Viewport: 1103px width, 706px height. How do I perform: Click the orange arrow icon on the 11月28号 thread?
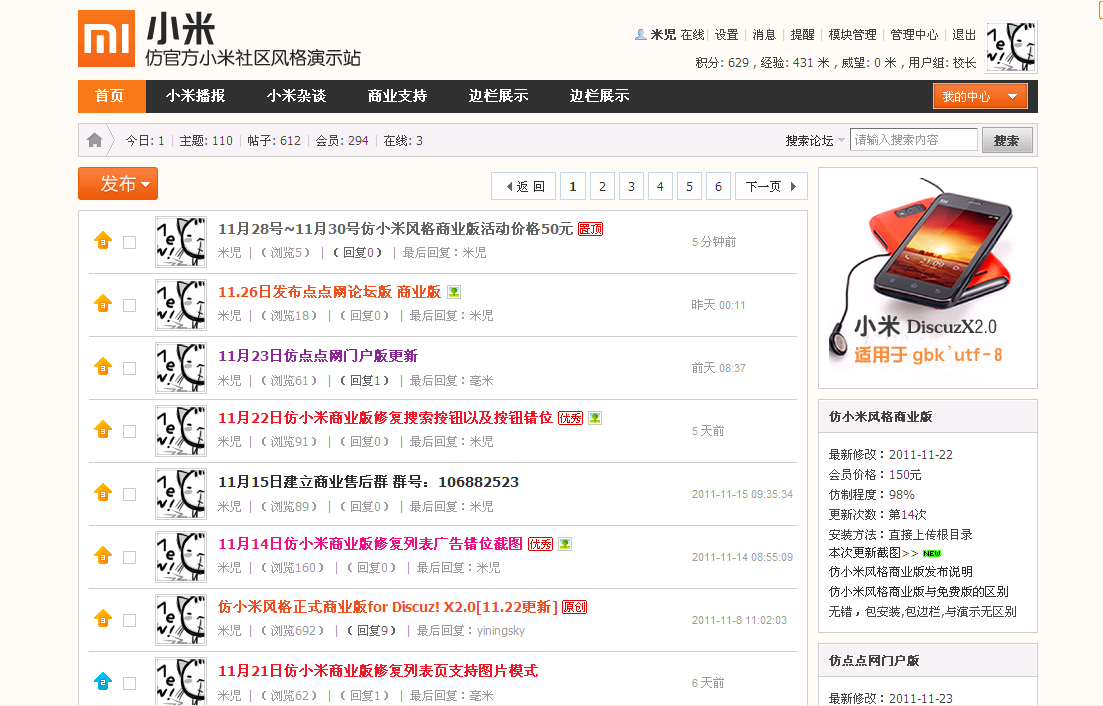pyautogui.click(x=103, y=241)
